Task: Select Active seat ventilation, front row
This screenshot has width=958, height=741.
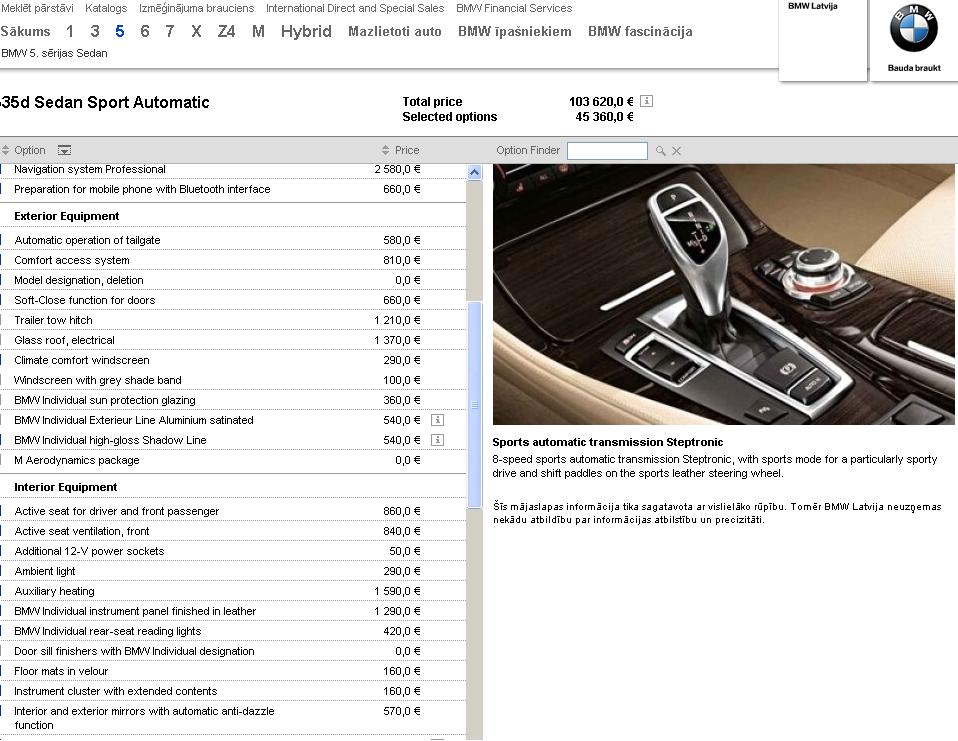Action: (233, 531)
